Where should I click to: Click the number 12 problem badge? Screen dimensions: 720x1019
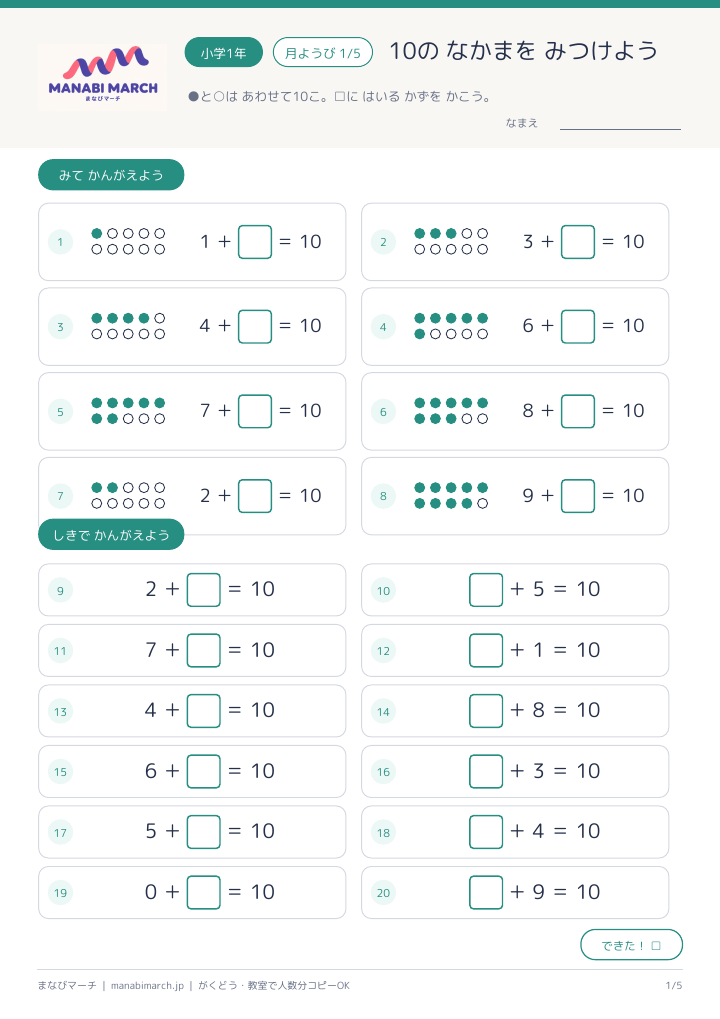click(383, 651)
